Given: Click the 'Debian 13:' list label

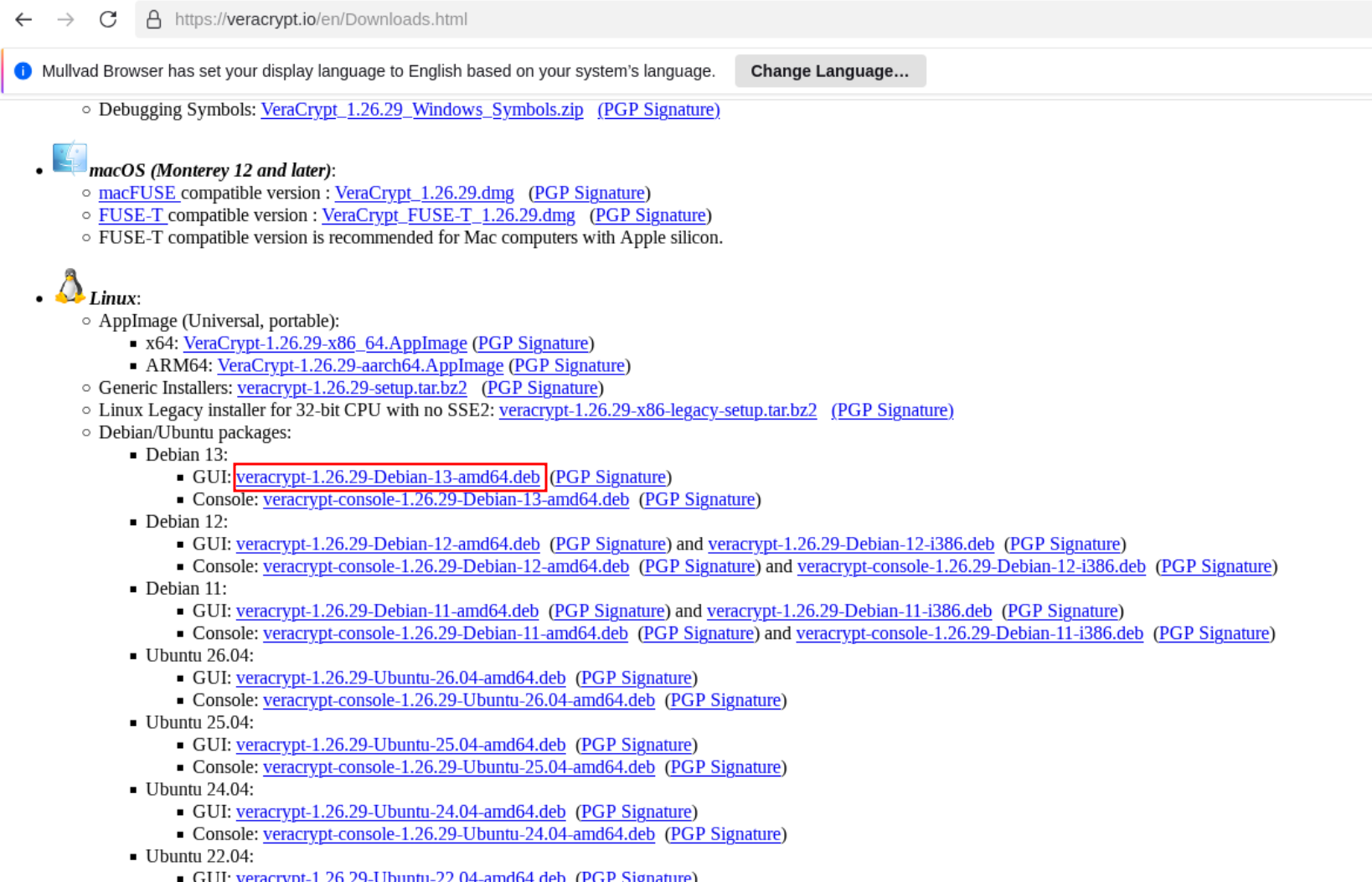Looking at the screenshot, I should pyautogui.click(x=187, y=455).
